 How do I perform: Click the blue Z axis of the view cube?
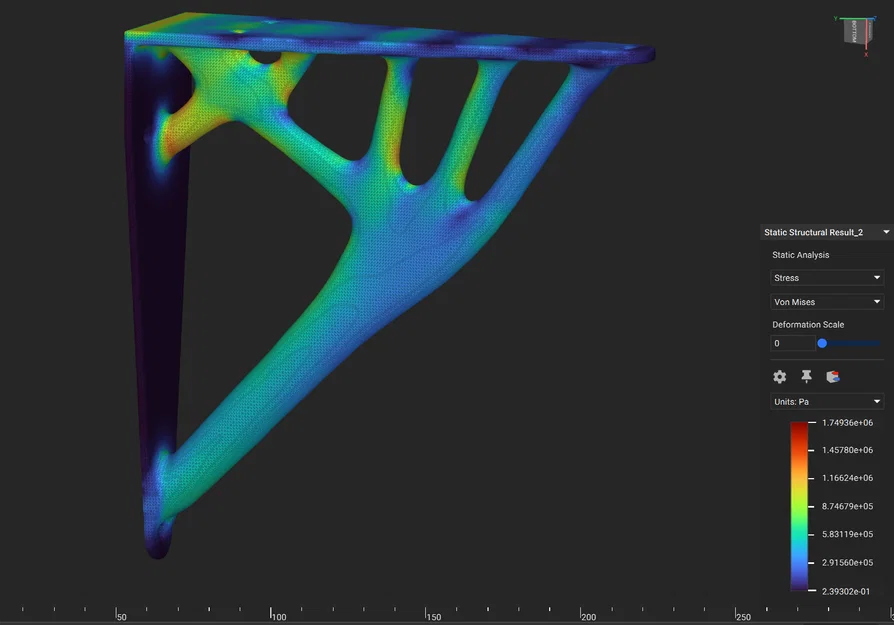coord(875,18)
